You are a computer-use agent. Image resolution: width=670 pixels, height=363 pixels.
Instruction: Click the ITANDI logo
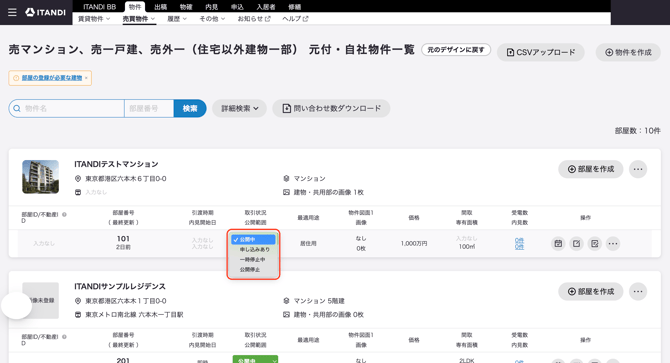[45, 12]
